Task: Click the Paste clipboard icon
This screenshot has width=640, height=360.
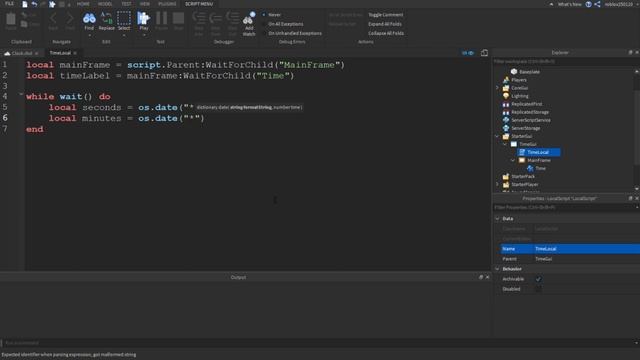Action: (x=11, y=19)
